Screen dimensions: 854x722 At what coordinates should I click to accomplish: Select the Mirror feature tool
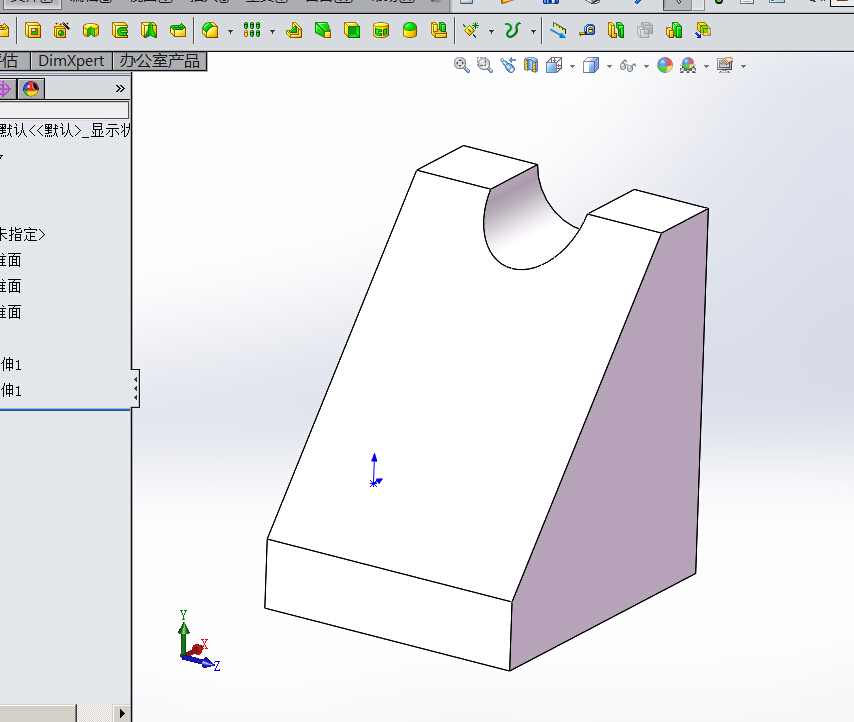click(x=438, y=30)
